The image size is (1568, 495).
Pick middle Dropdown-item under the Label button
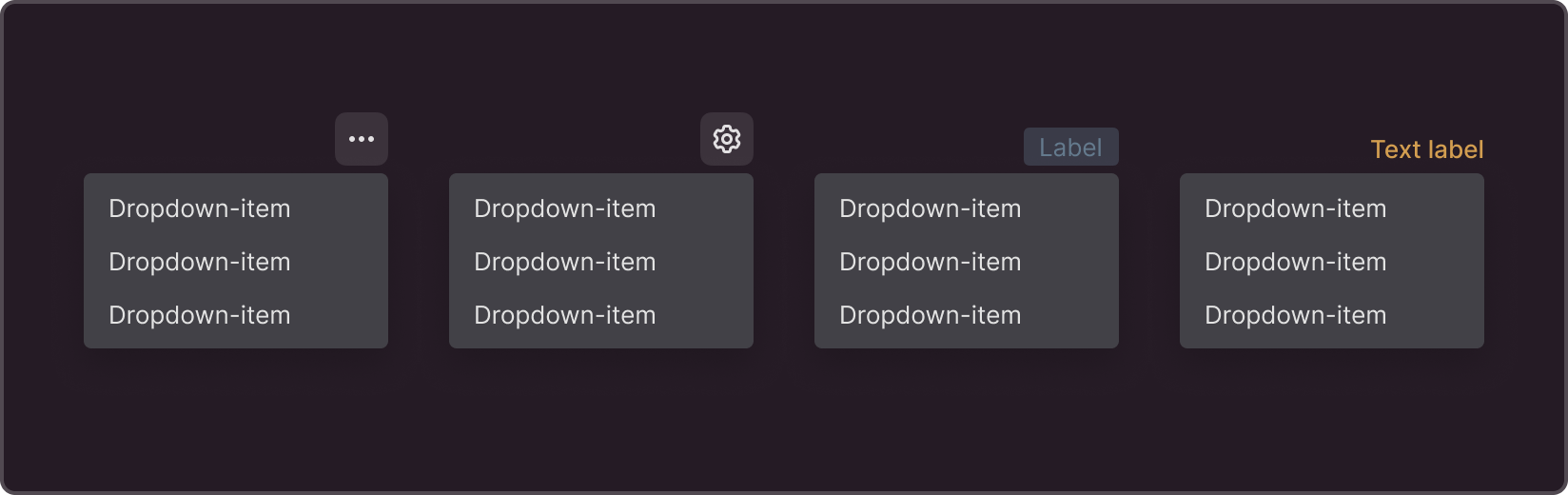967,262
